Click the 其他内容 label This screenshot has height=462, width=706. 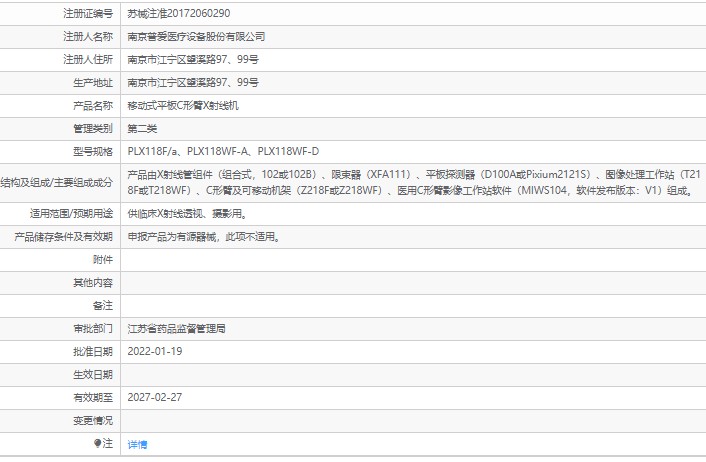[93, 283]
